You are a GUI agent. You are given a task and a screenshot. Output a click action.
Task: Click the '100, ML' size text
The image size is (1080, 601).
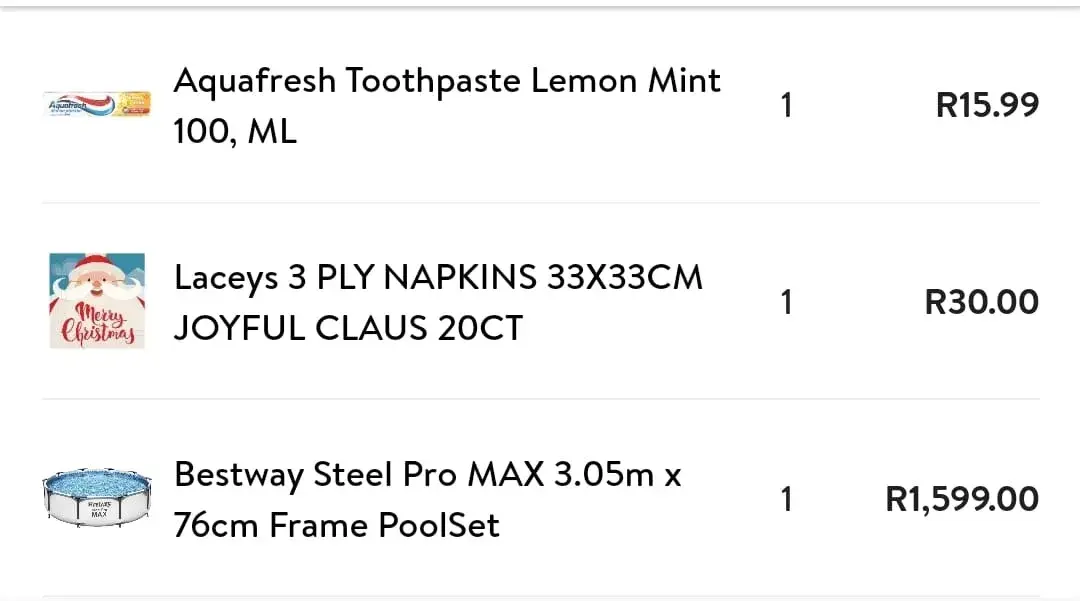[x=235, y=131]
